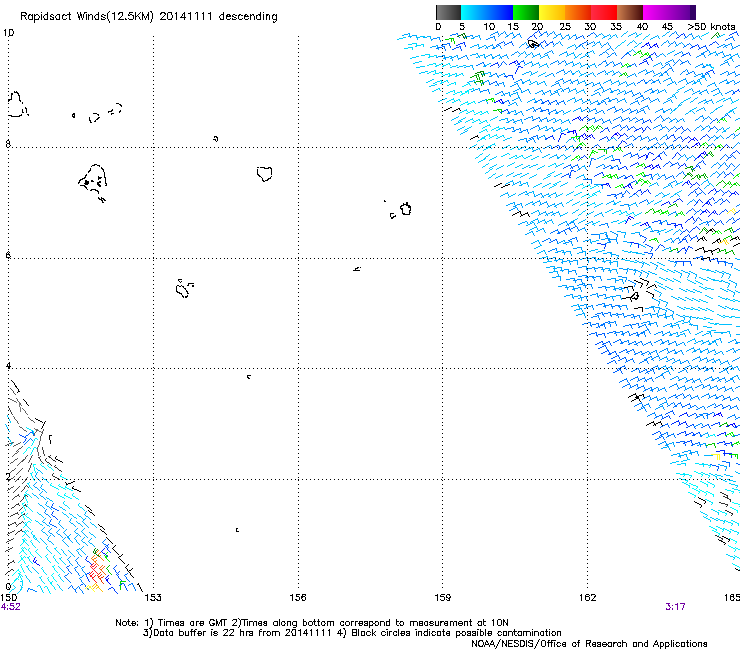Click the legend tick label 40
The width and height of the screenshot is (740, 650).
tap(642, 26)
